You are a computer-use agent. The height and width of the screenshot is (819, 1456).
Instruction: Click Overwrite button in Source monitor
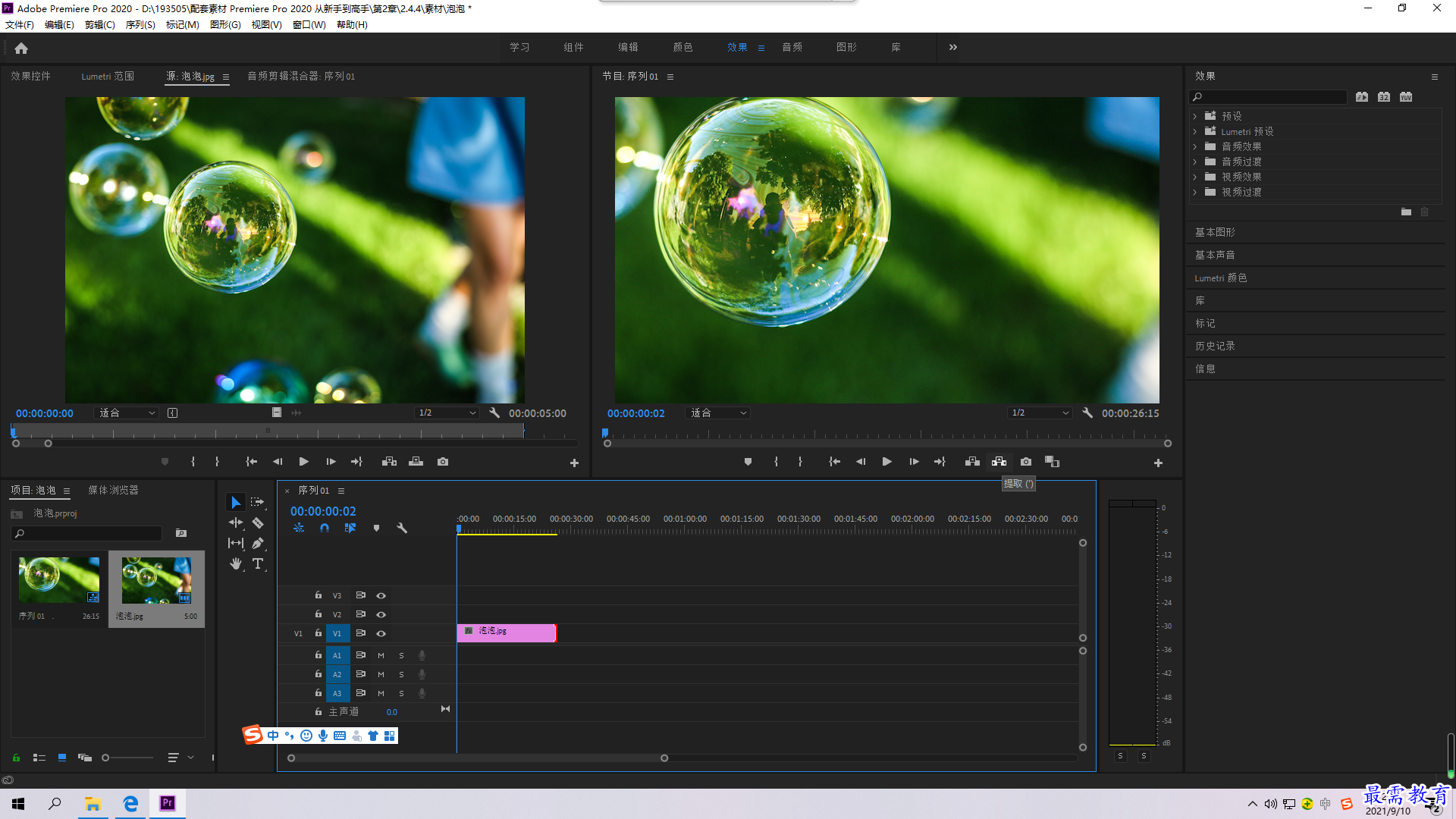click(x=416, y=462)
